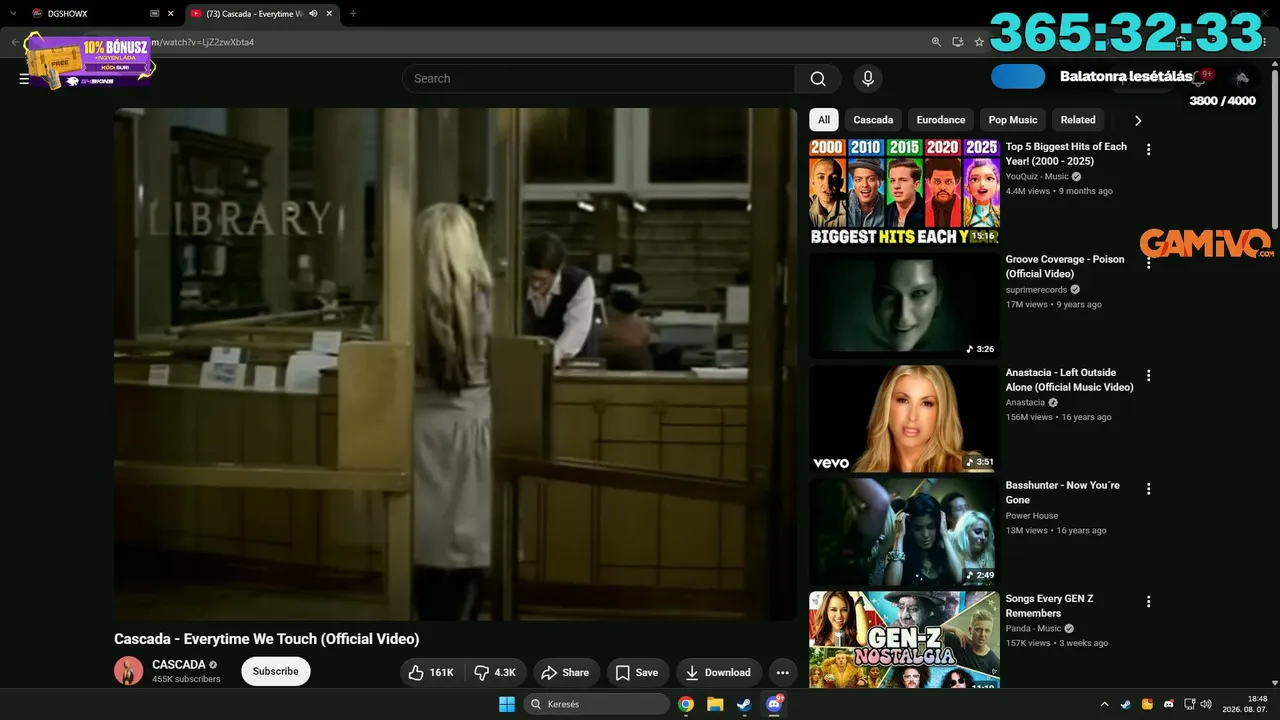
Task: Download the Cascada video
Action: (x=719, y=673)
